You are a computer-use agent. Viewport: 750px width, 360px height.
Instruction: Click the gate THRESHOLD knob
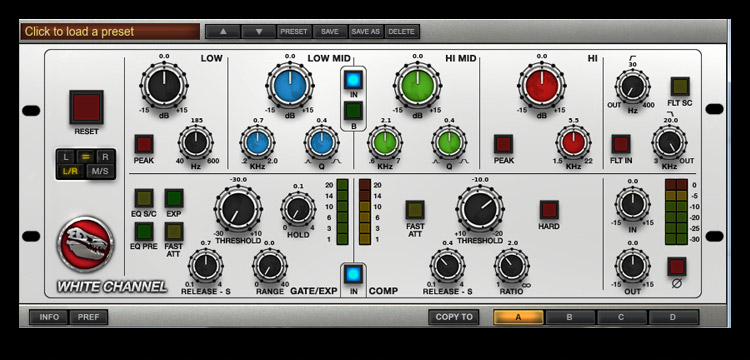(x=238, y=209)
